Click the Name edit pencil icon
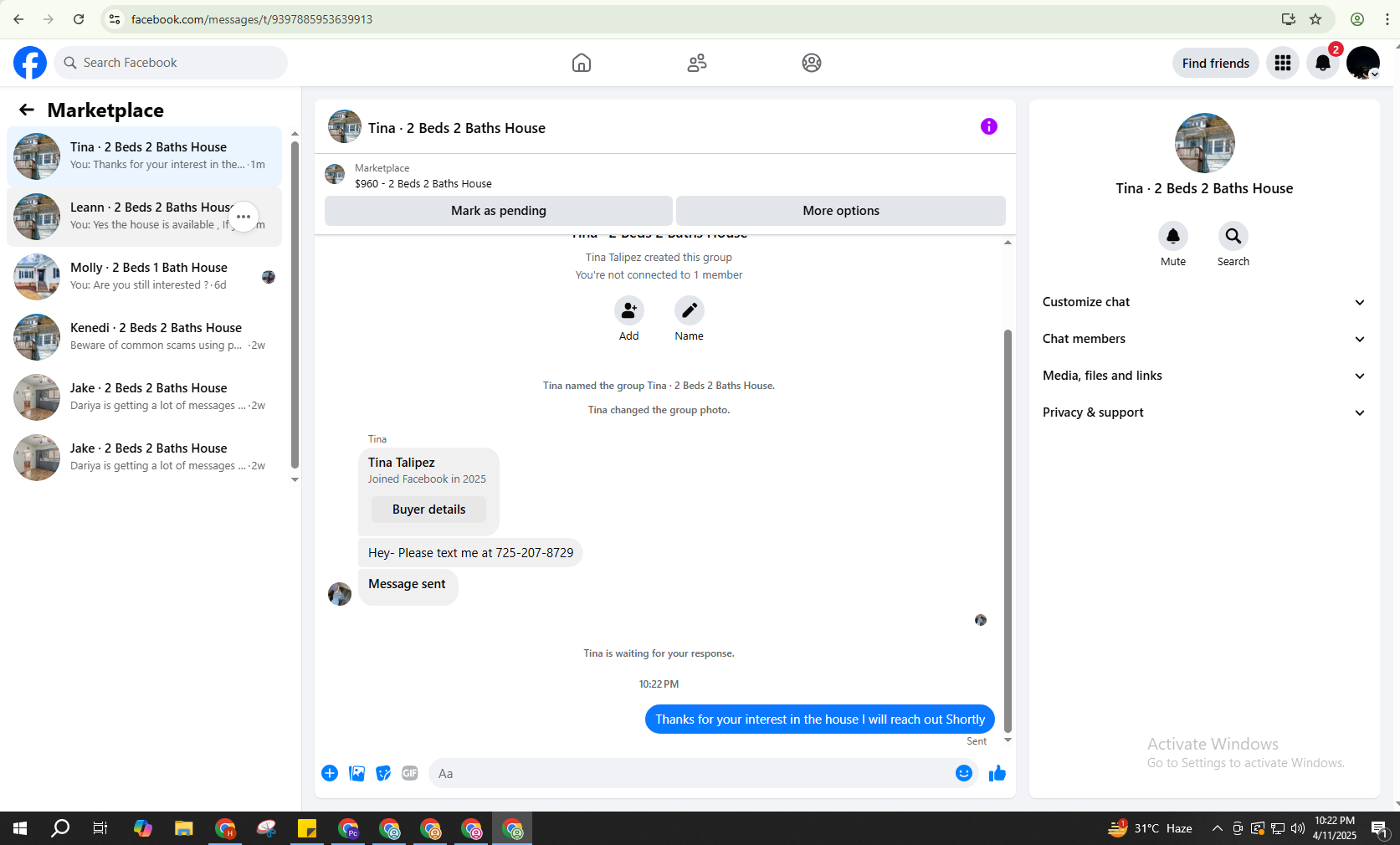The width and height of the screenshot is (1400, 845). [x=690, y=310]
